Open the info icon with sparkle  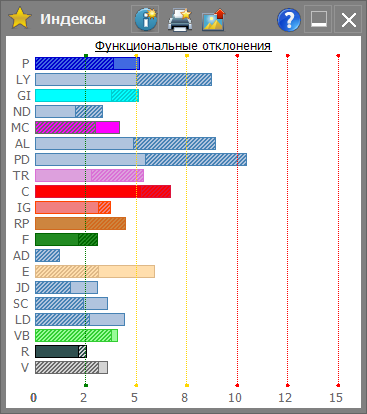(x=145, y=19)
